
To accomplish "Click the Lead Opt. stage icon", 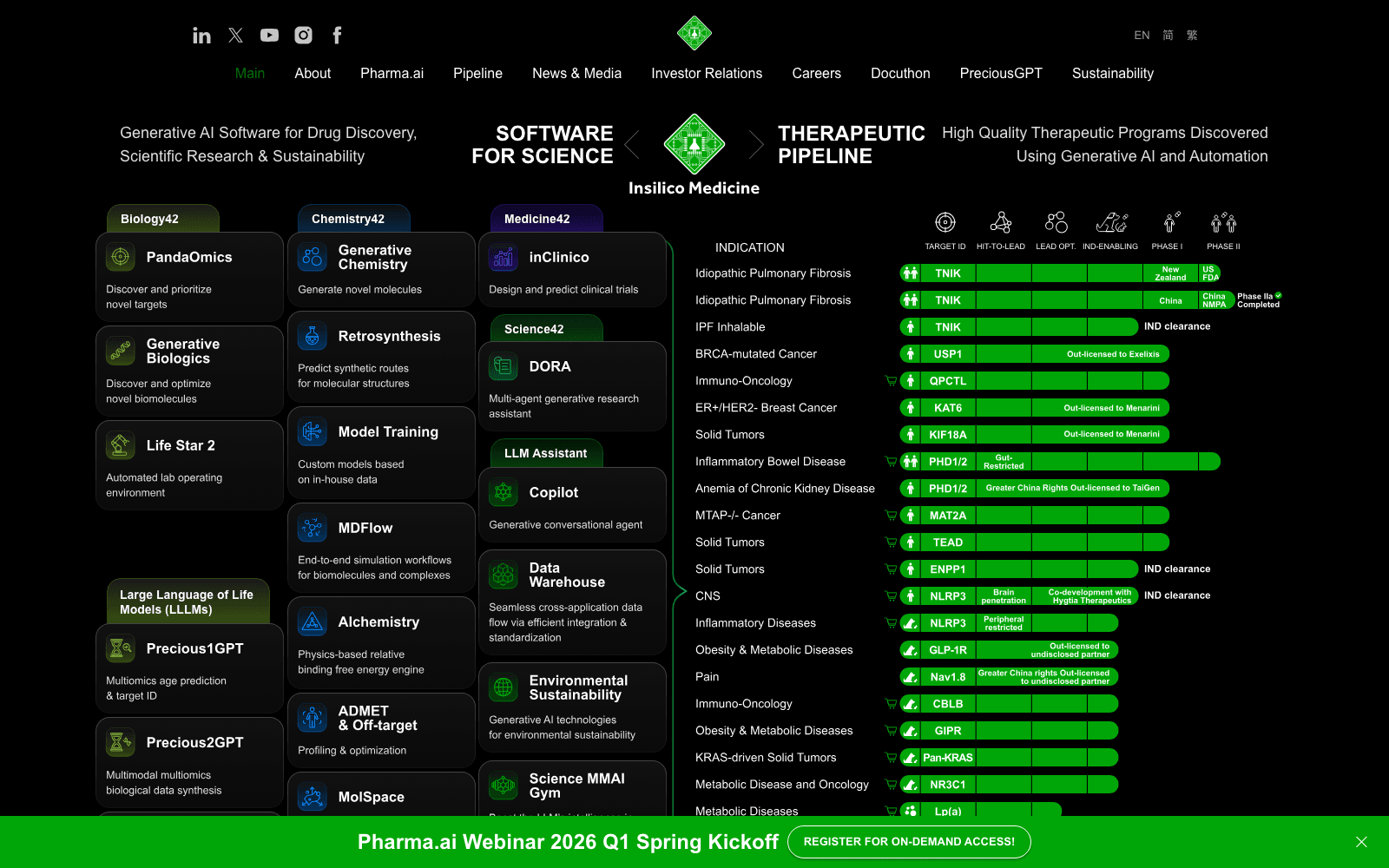I will 1056,222.
